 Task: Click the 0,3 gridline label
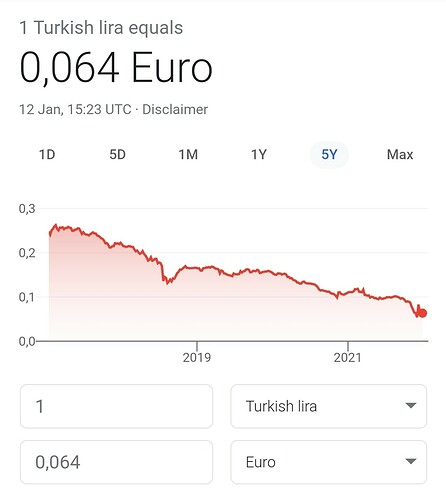(27, 209)
